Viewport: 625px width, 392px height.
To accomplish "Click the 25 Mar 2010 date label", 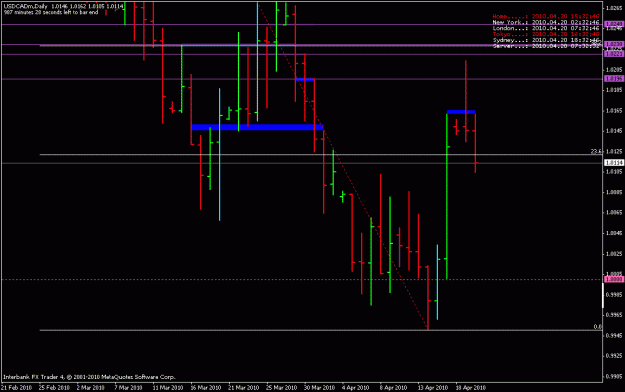I will point(281,388).
